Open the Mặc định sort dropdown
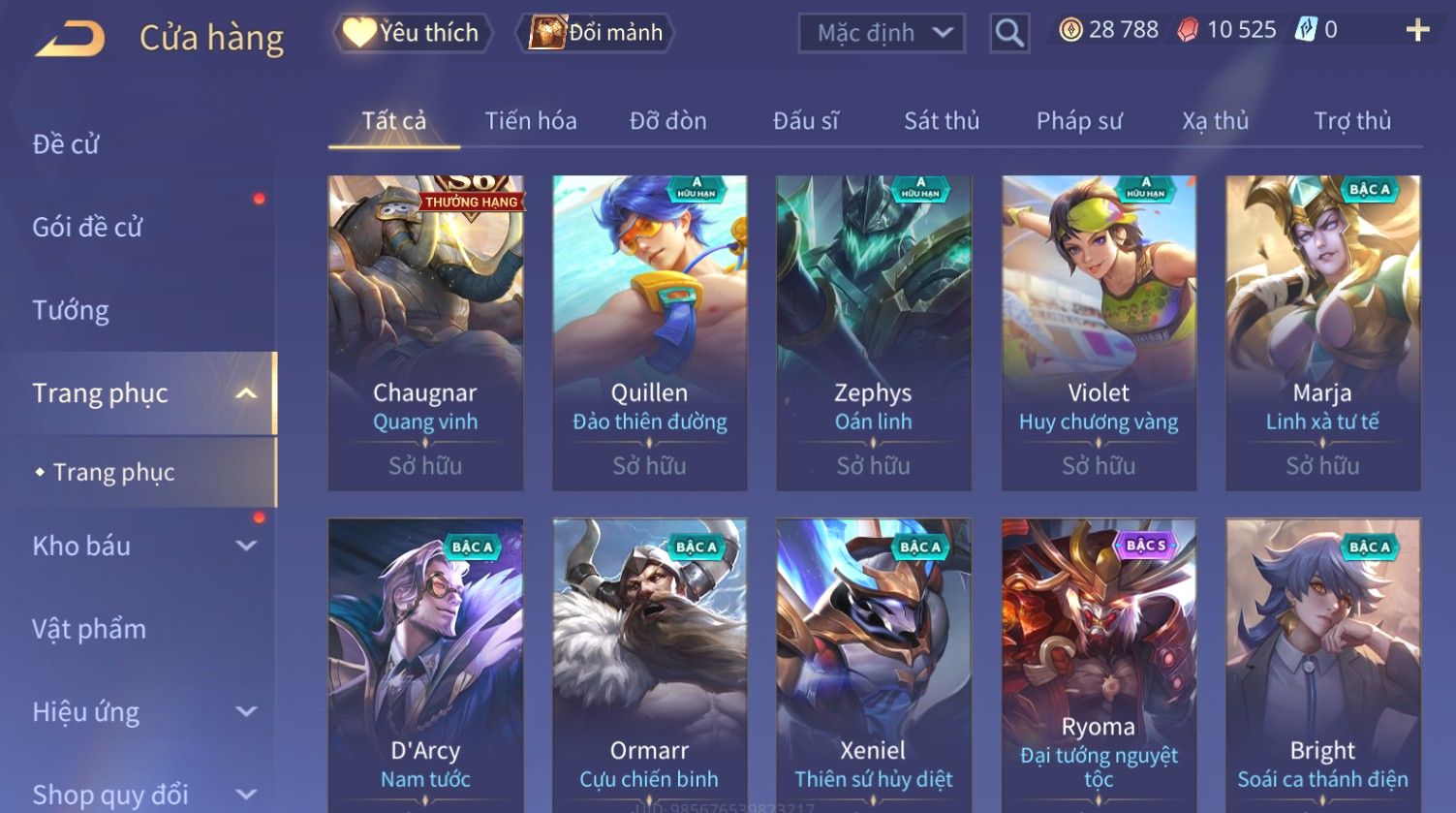 [882, 34]
